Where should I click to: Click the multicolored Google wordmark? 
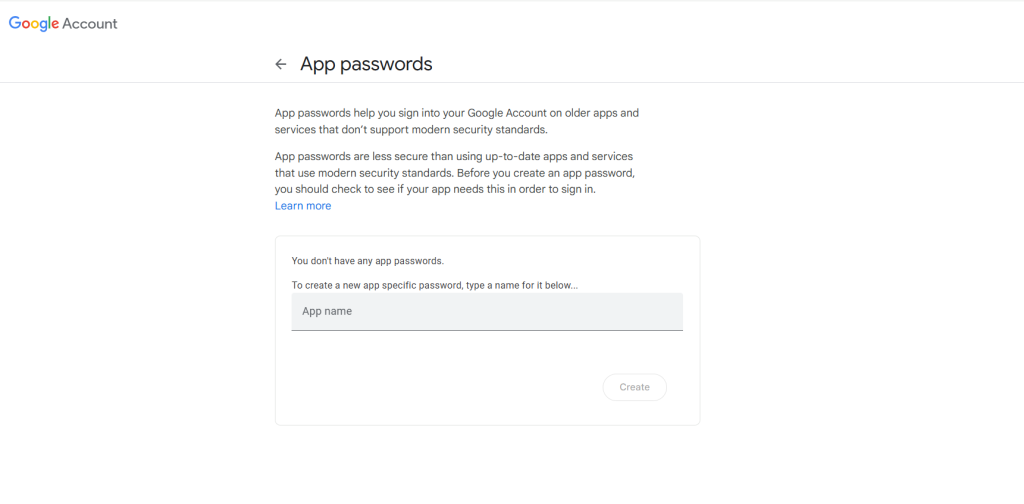coord(34,24)
